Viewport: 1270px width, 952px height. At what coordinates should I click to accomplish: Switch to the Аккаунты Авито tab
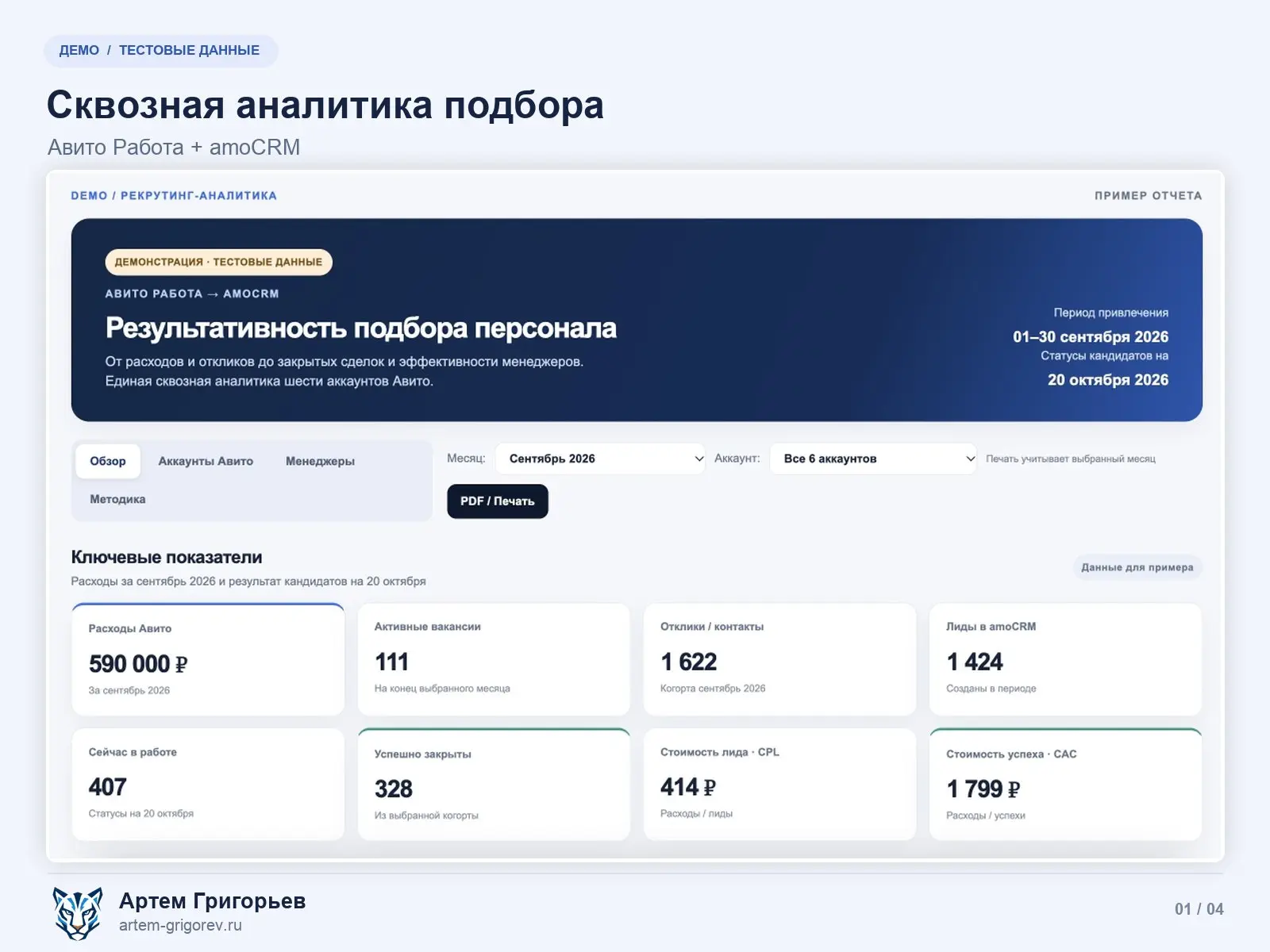[x=206, y=461]
